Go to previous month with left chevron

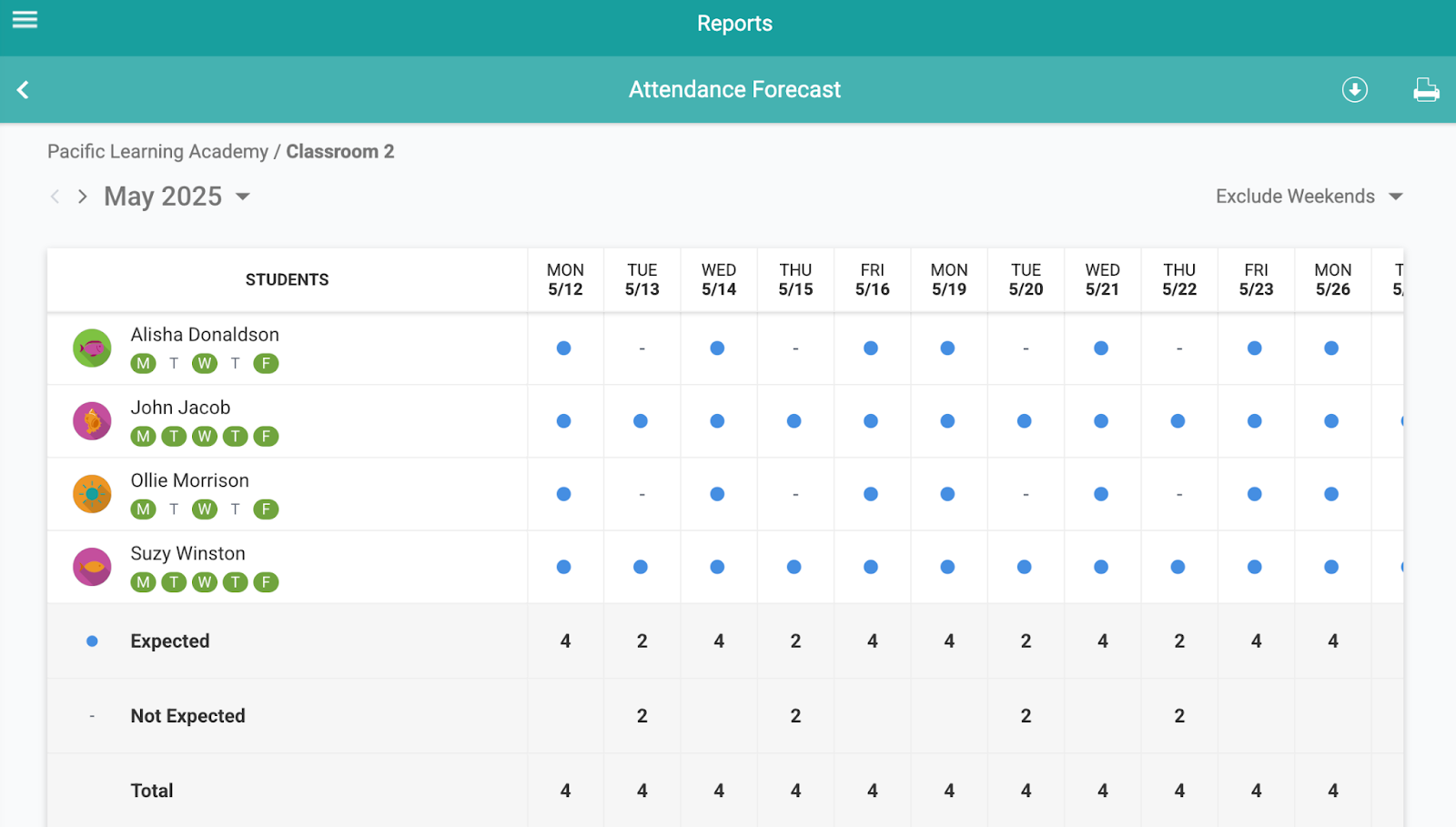(x=56, y=197)
